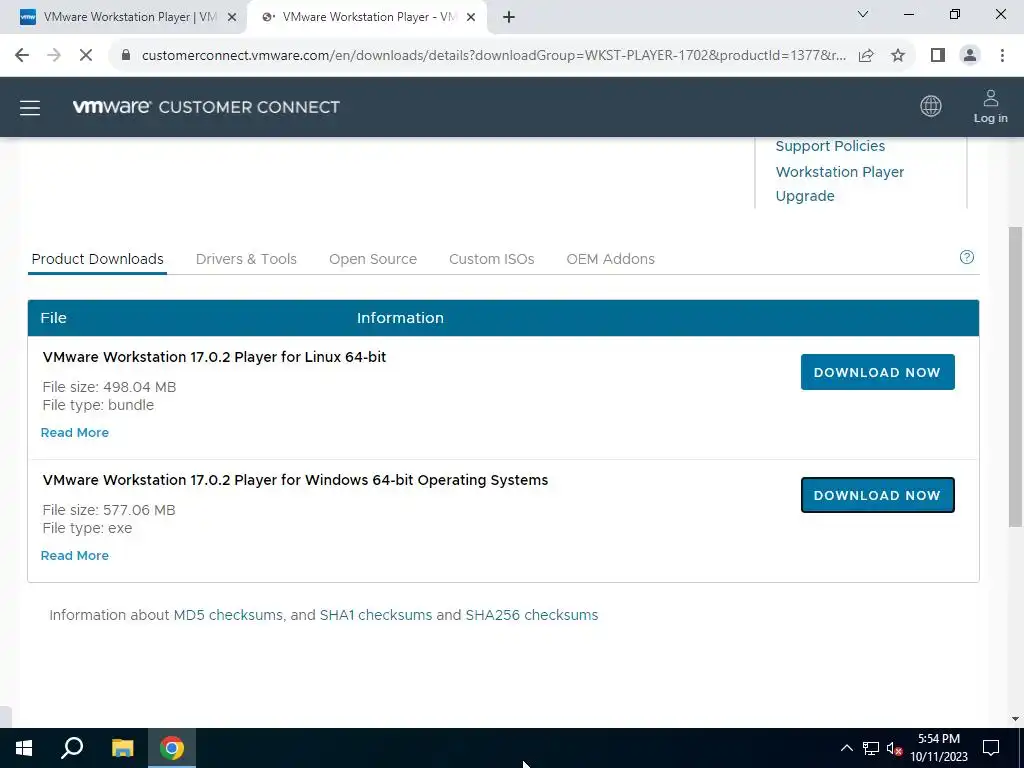The width and height of the screenshot is (1024, 768).
Task: Open the OEM Addons tab
Action: (611, 259)
